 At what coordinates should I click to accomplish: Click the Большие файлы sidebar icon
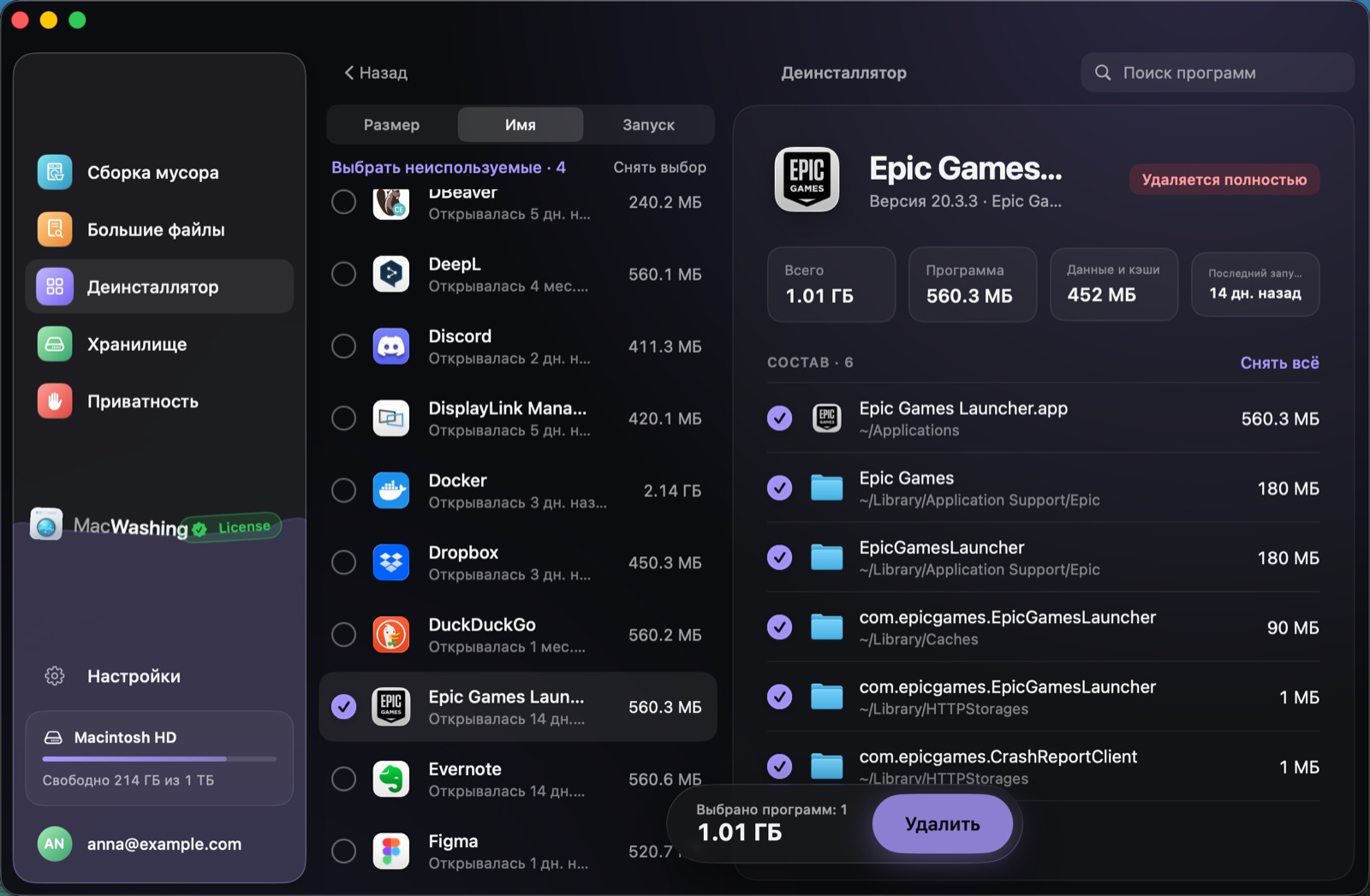click(x=55, y=229)
